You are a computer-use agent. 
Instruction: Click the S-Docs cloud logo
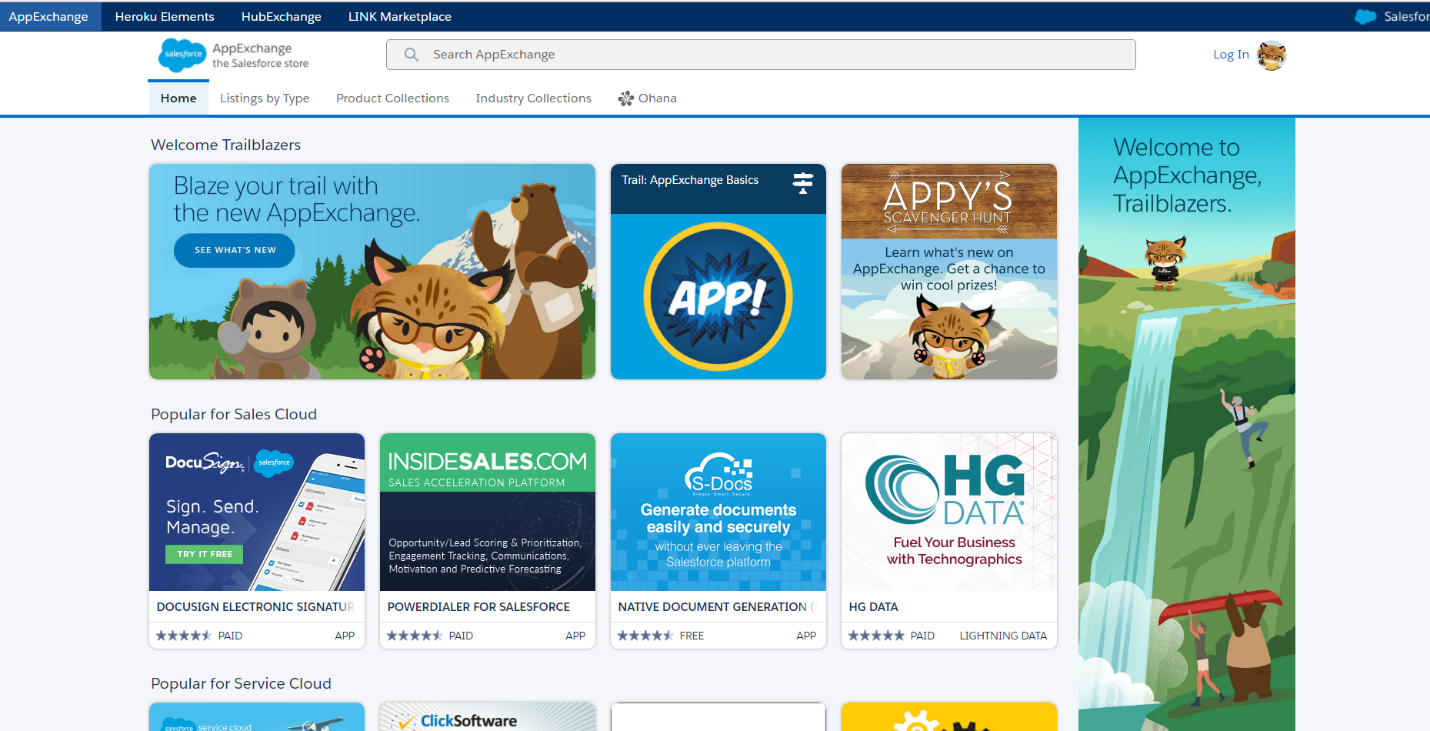pyautogui.click(x=718, y=475)
